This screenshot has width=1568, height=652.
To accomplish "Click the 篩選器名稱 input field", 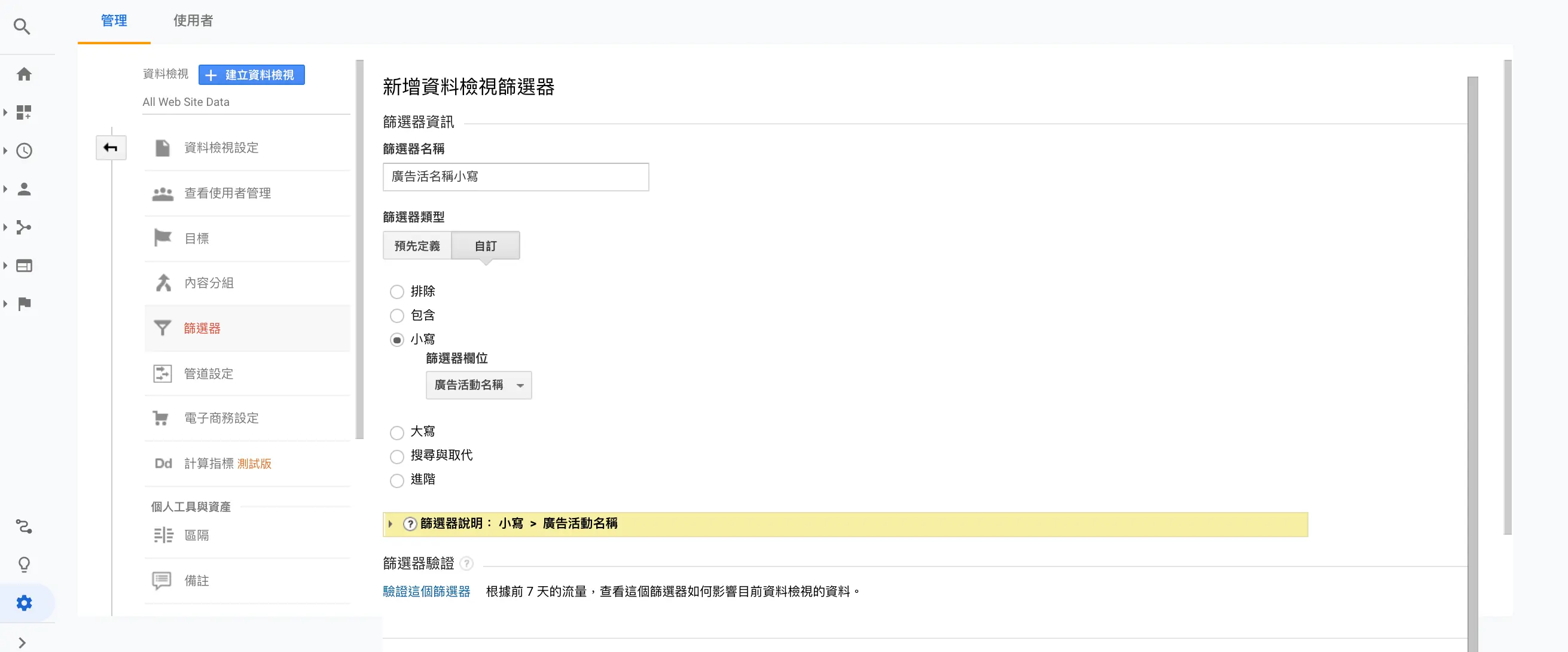I will coord(515,176).
